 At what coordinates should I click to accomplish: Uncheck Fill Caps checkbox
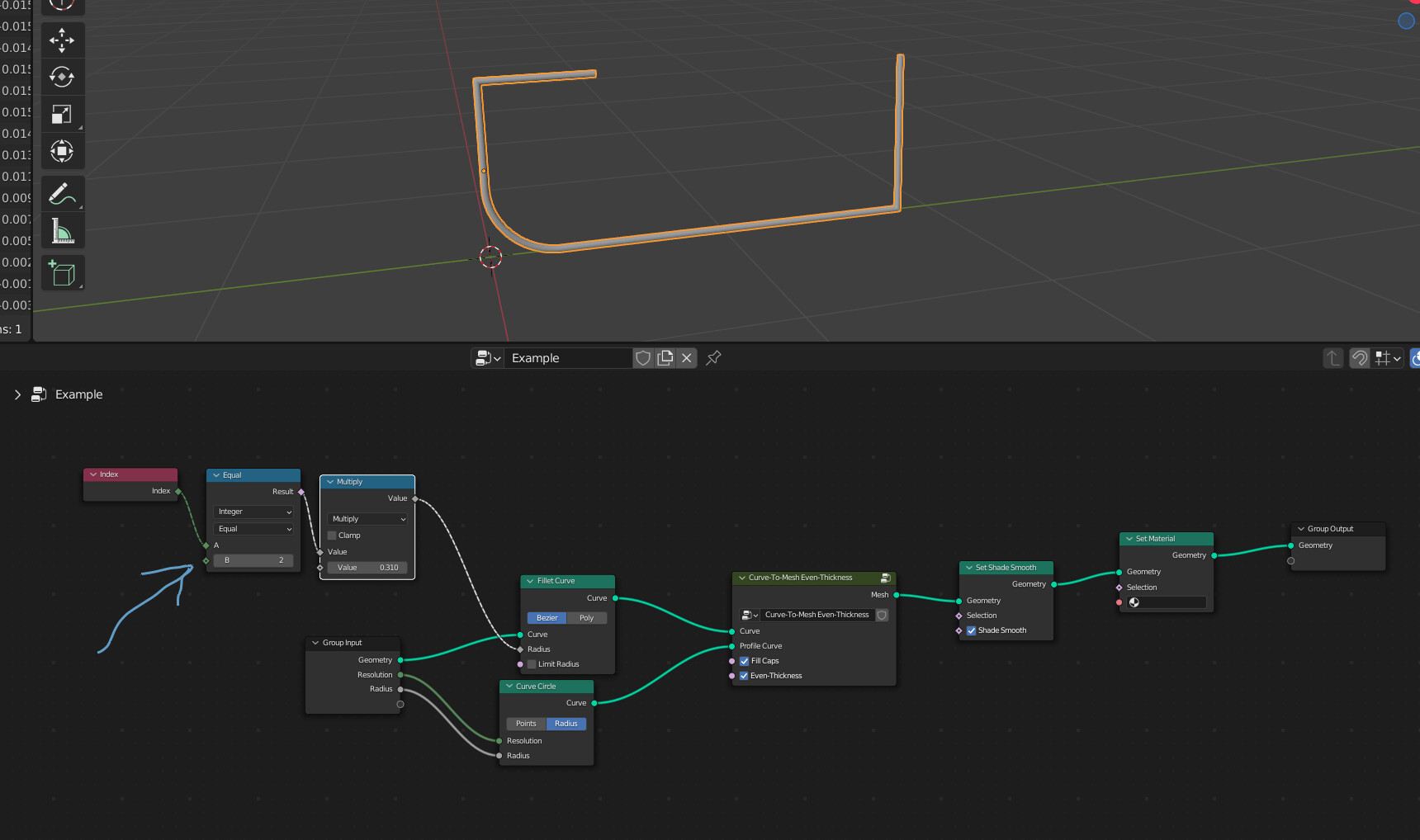(x=745, y=661)
